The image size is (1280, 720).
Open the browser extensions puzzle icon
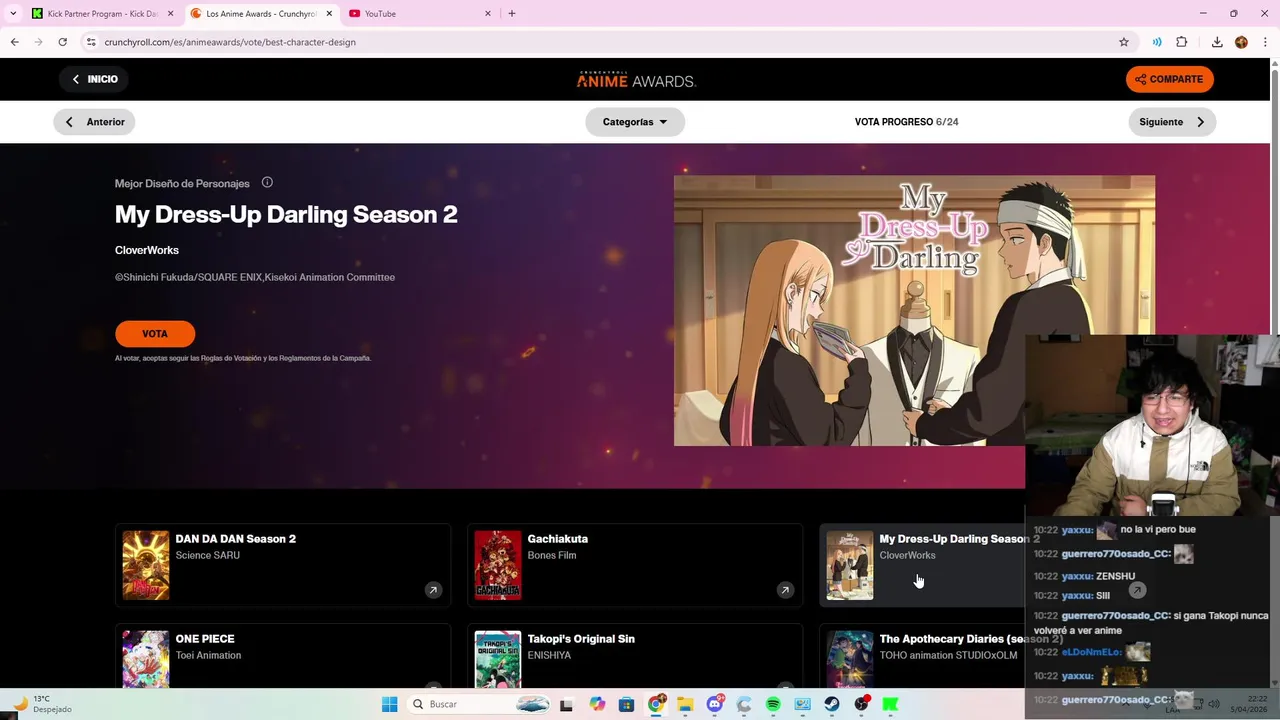tap(1182, 42)
